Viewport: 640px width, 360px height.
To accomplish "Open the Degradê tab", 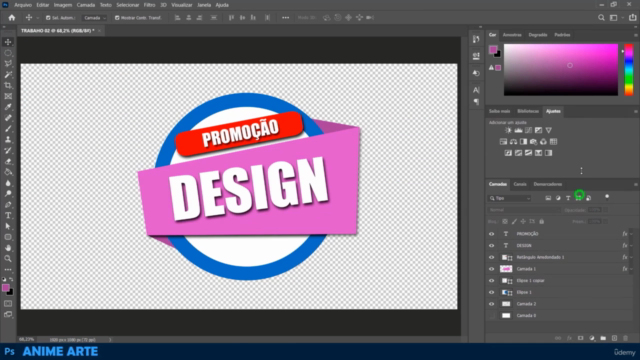I will tap(538, 35).
